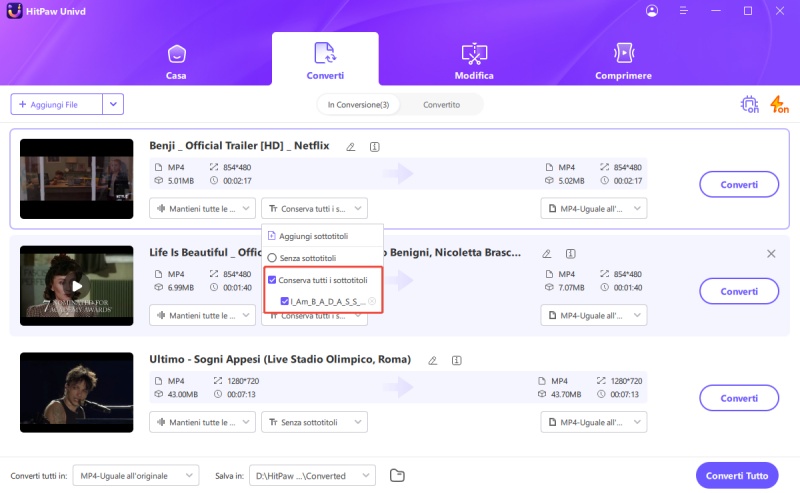Open info icon for Ultimo - Sogni Appesi

456,360
